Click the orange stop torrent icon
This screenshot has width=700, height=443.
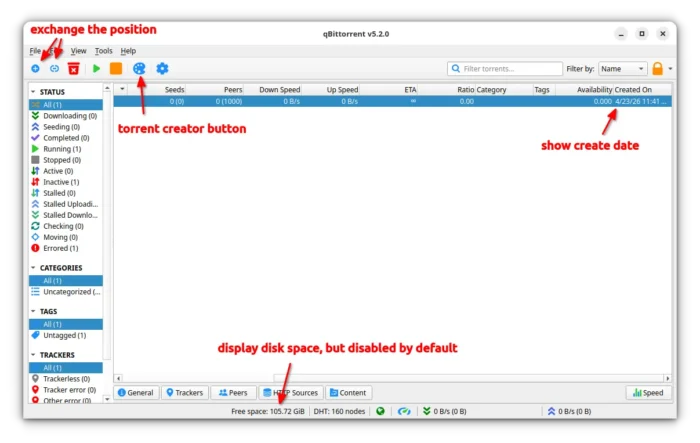pyautogui.click(x=116, y=68)
